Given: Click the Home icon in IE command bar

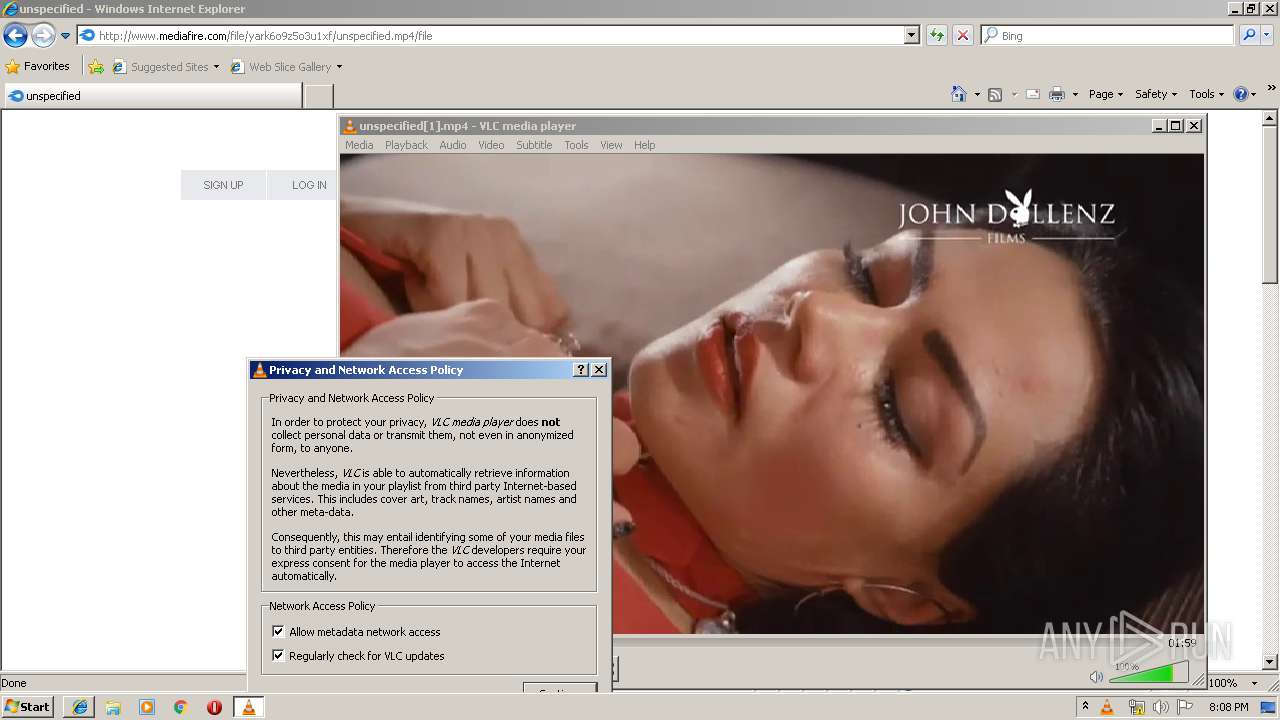Looking at the screenshot, I should (x=959, y=94).
